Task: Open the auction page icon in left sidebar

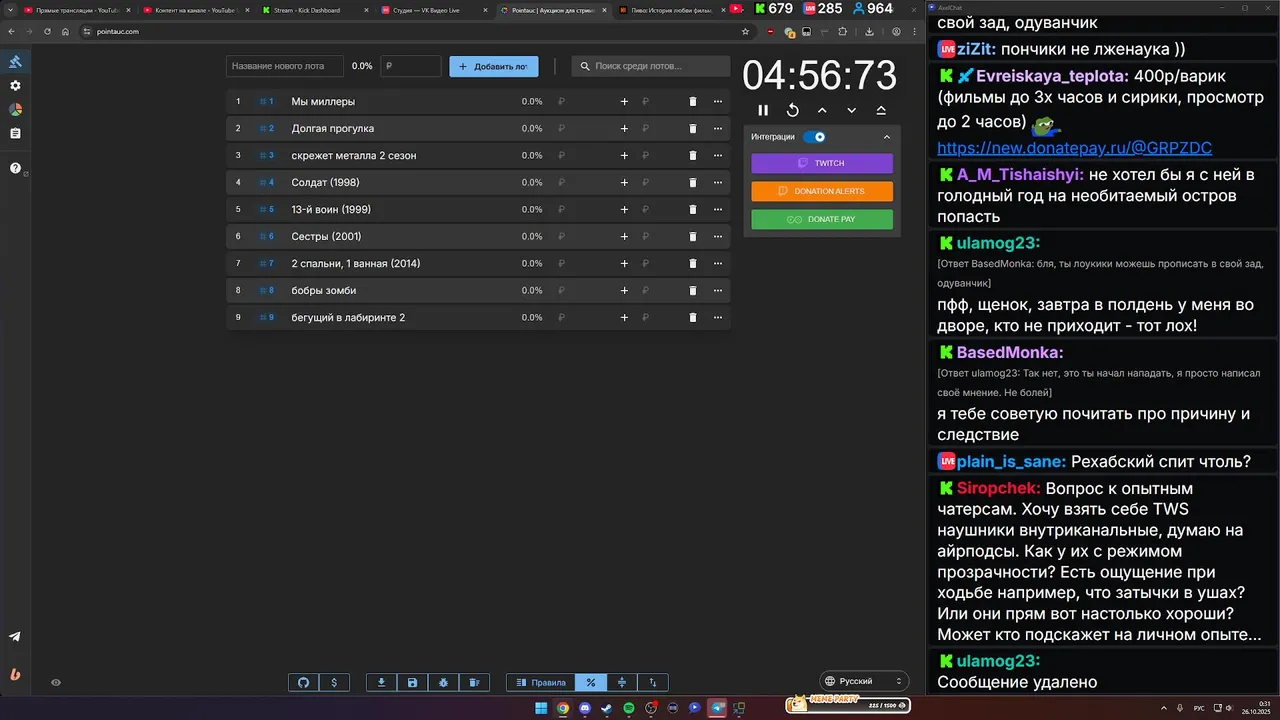Action: (x=15, y=61)
